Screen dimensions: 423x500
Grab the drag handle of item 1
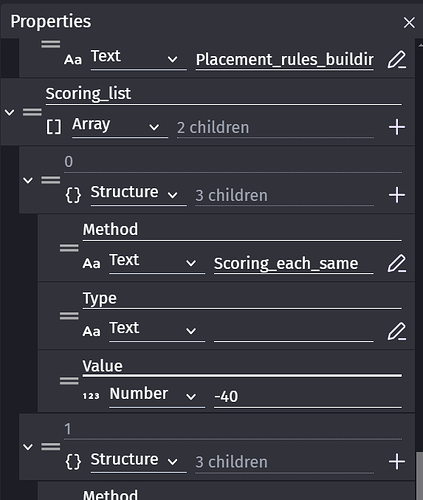tap(51, 447)
